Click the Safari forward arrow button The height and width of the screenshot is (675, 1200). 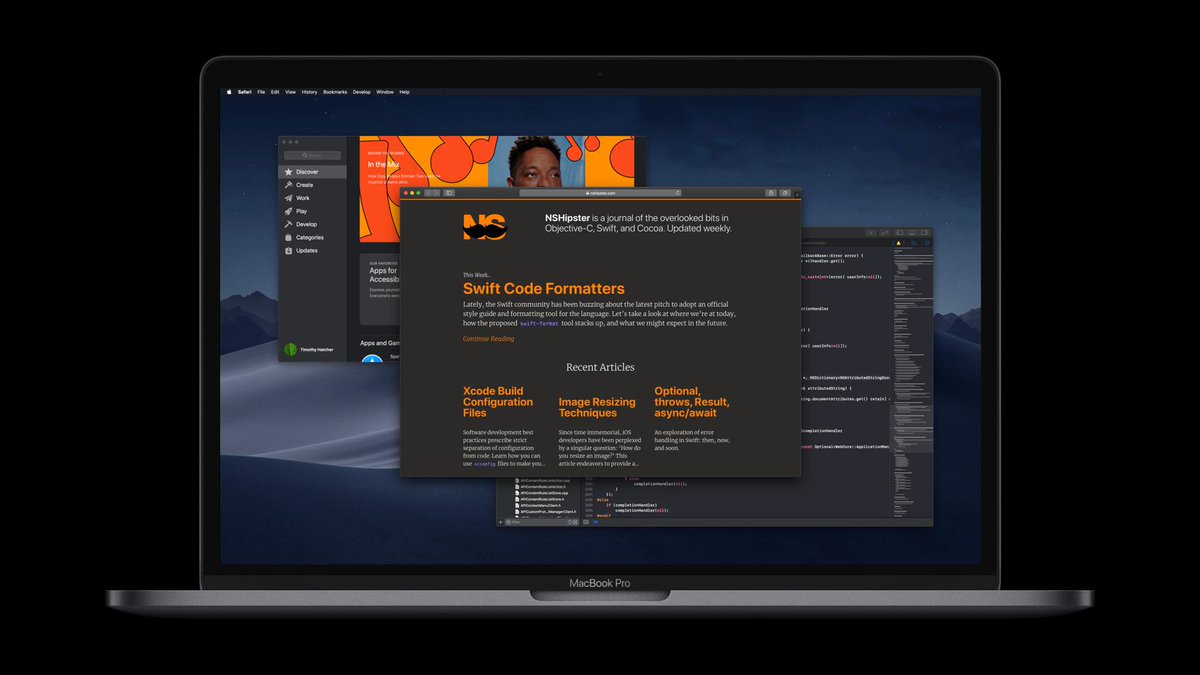click(x=436, y=193)
